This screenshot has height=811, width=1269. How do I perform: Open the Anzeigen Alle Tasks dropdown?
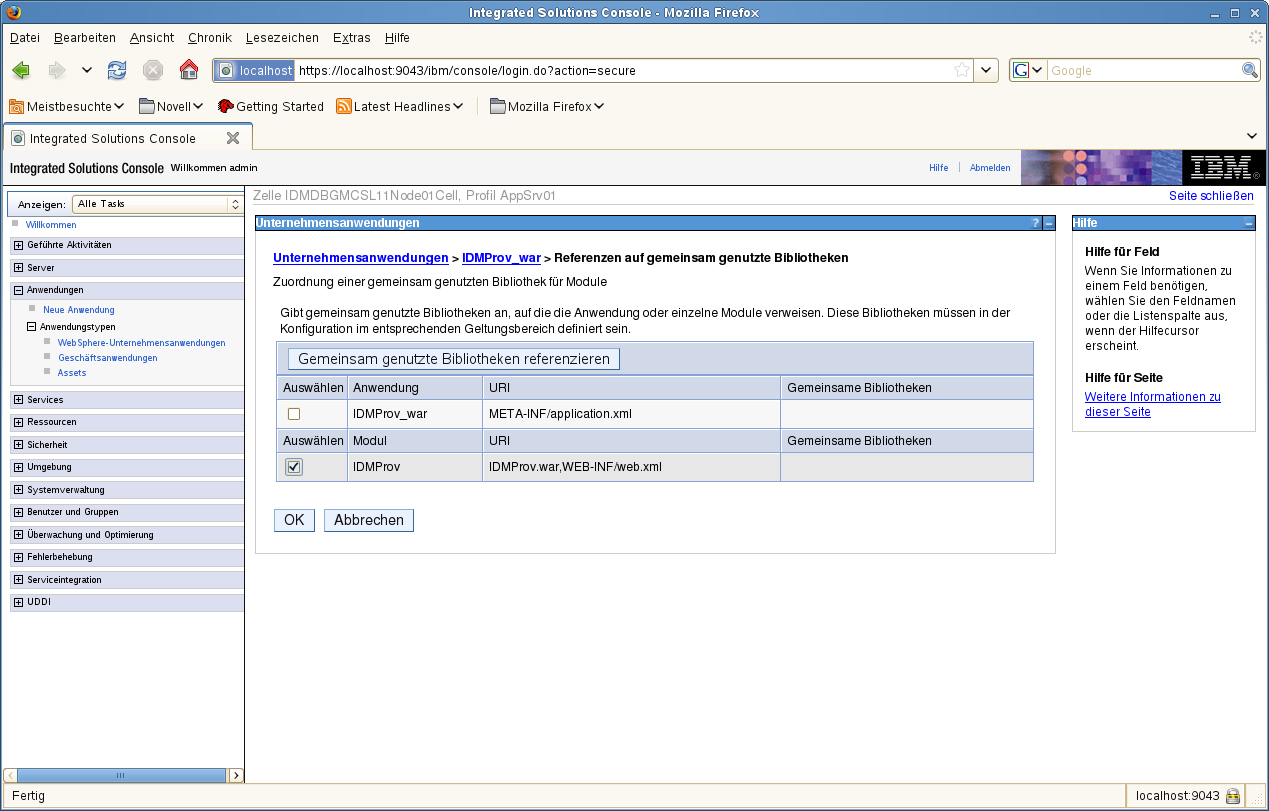point(158,204)
